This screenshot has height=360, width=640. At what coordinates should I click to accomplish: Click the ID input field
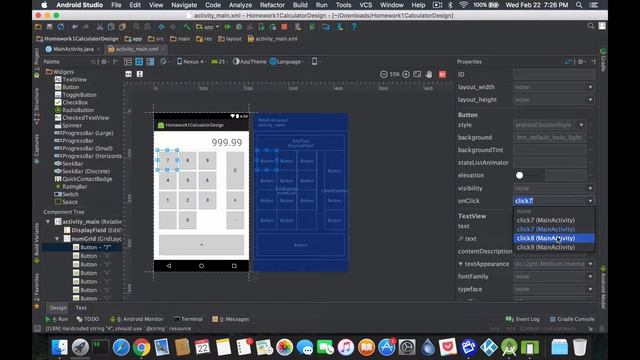click(554, 74)
